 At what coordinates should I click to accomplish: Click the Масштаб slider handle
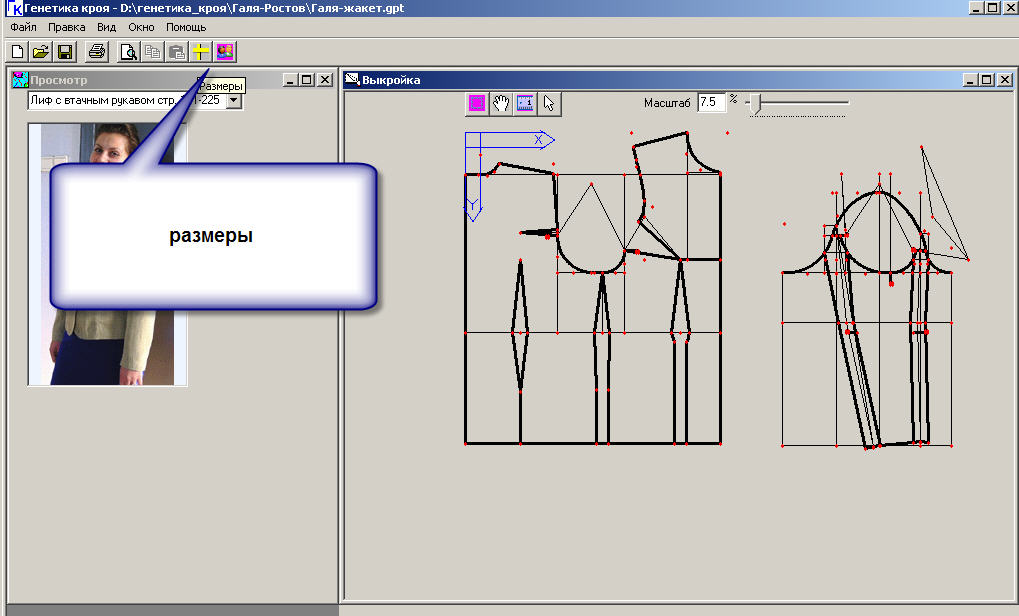755,103
